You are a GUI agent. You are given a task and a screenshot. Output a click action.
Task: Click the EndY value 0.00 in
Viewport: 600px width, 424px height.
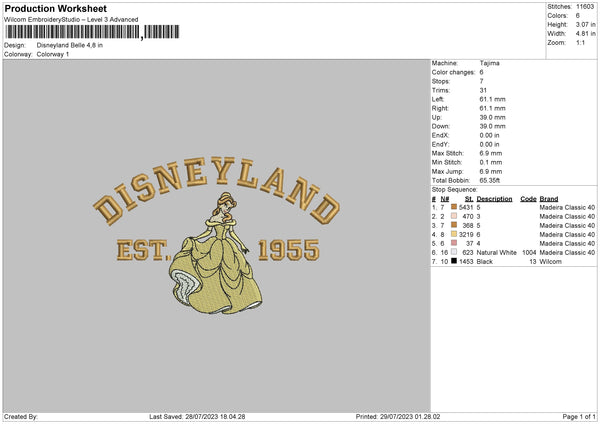point(489,144)
